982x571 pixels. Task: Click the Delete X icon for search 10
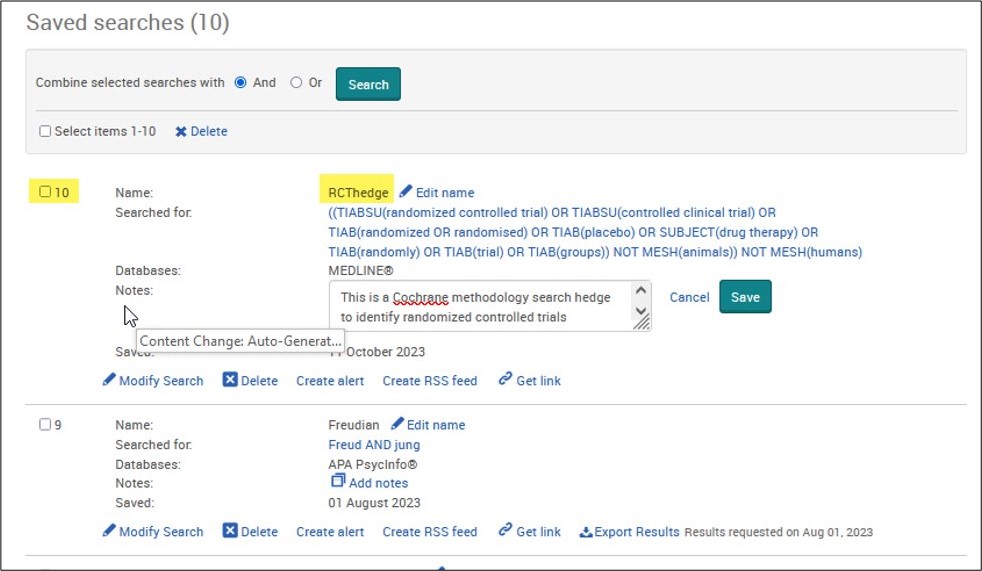coord(230,380)
